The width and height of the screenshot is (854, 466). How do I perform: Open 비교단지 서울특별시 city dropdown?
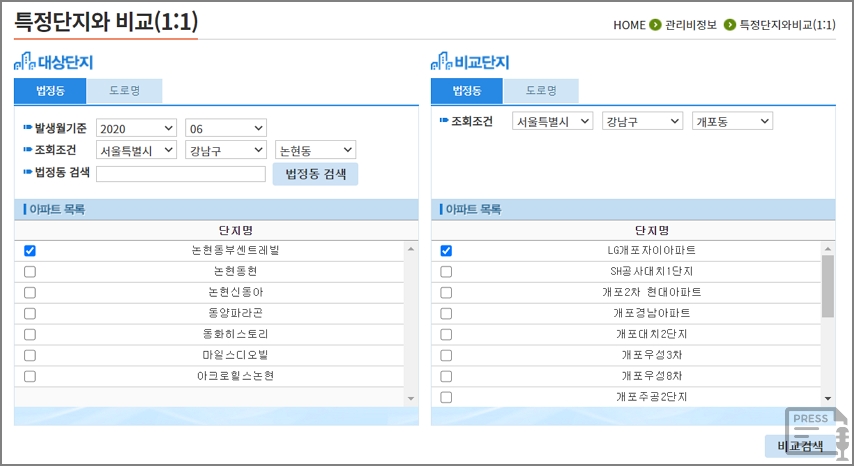[552, 121]
